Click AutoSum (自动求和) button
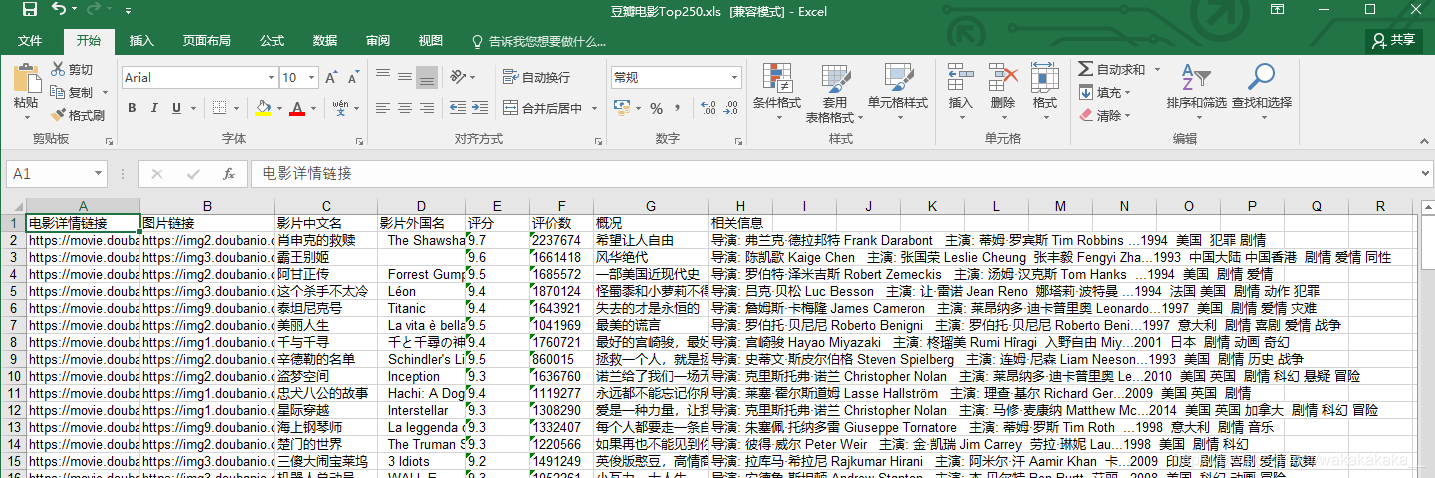 tap(1111, 70)
